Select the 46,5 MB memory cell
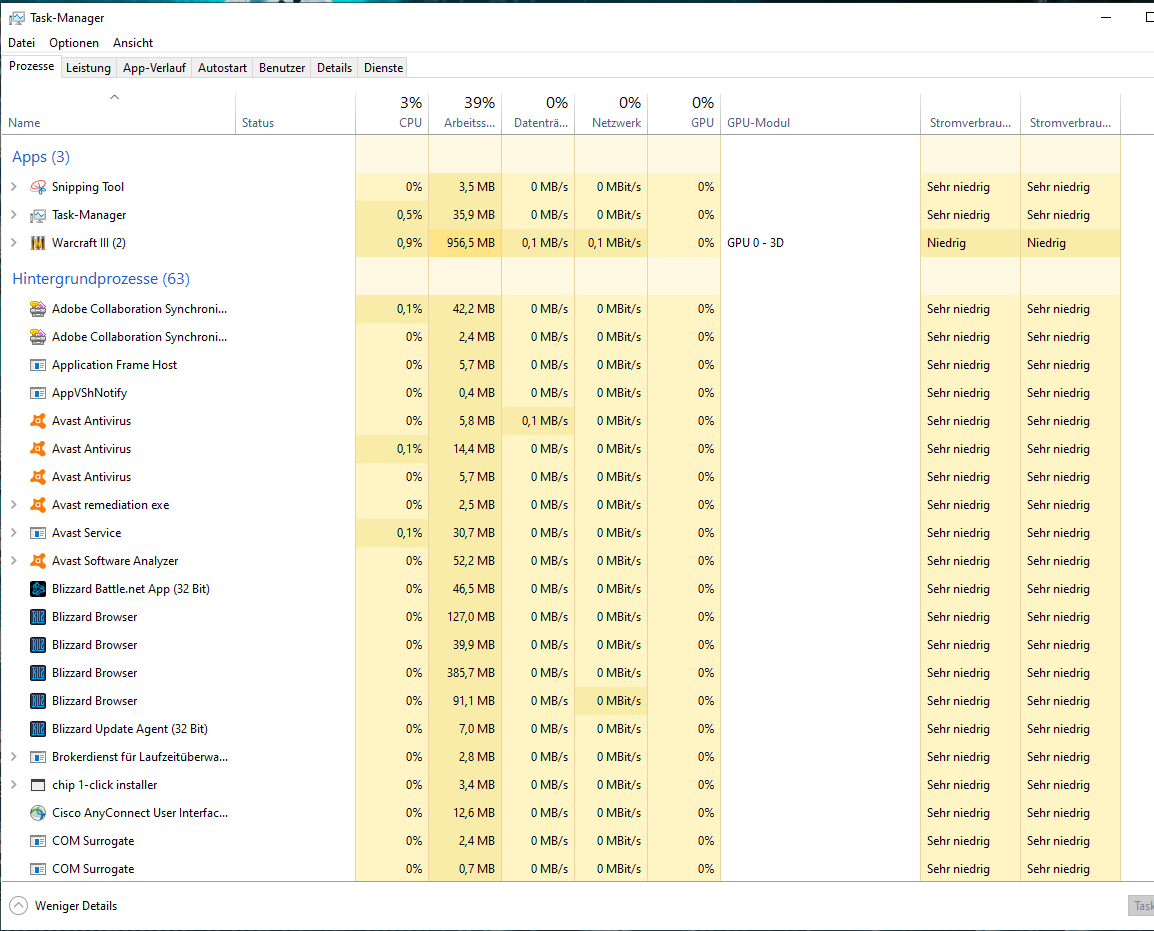The height and width of the screenshot is (931, 1154). (465, 589)
